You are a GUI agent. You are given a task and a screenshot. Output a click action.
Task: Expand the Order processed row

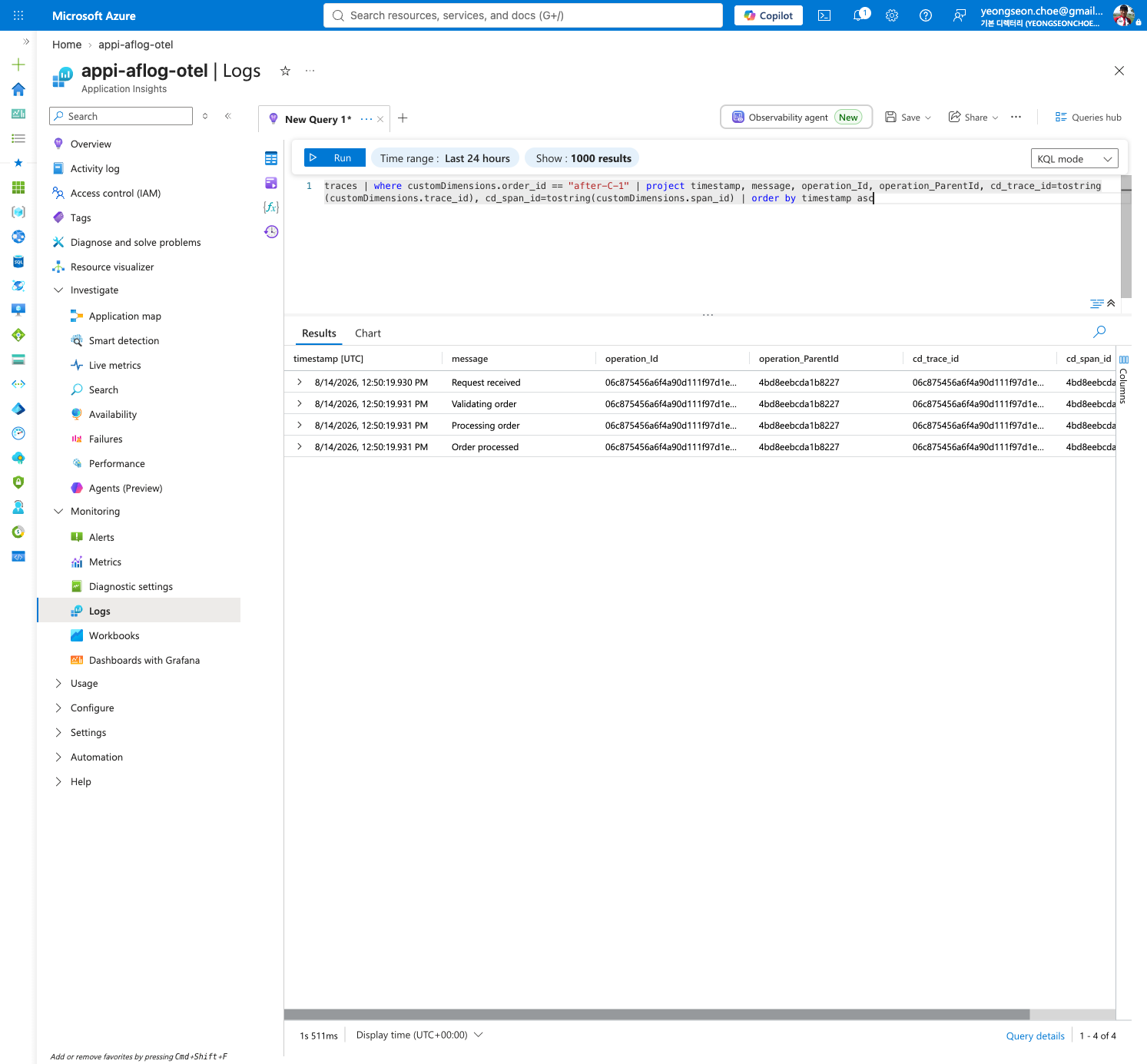(x=300, y=446)
